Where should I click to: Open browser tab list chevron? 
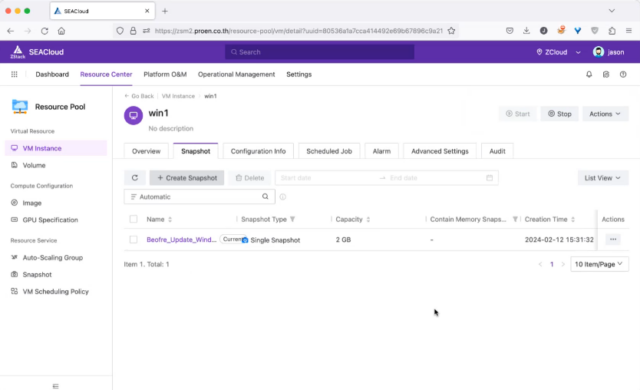(x=611, y=11)
